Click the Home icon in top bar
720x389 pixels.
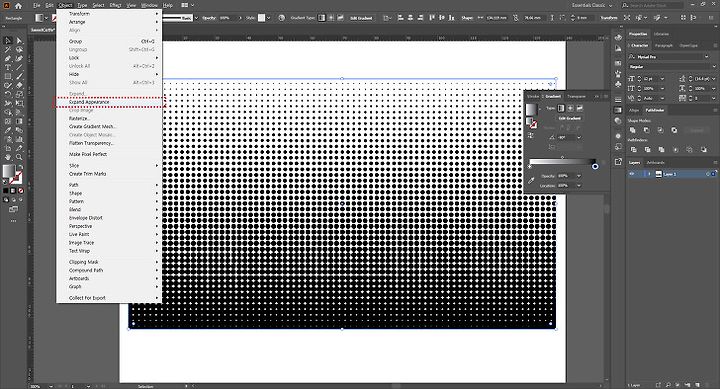click(x=18, y=6)
